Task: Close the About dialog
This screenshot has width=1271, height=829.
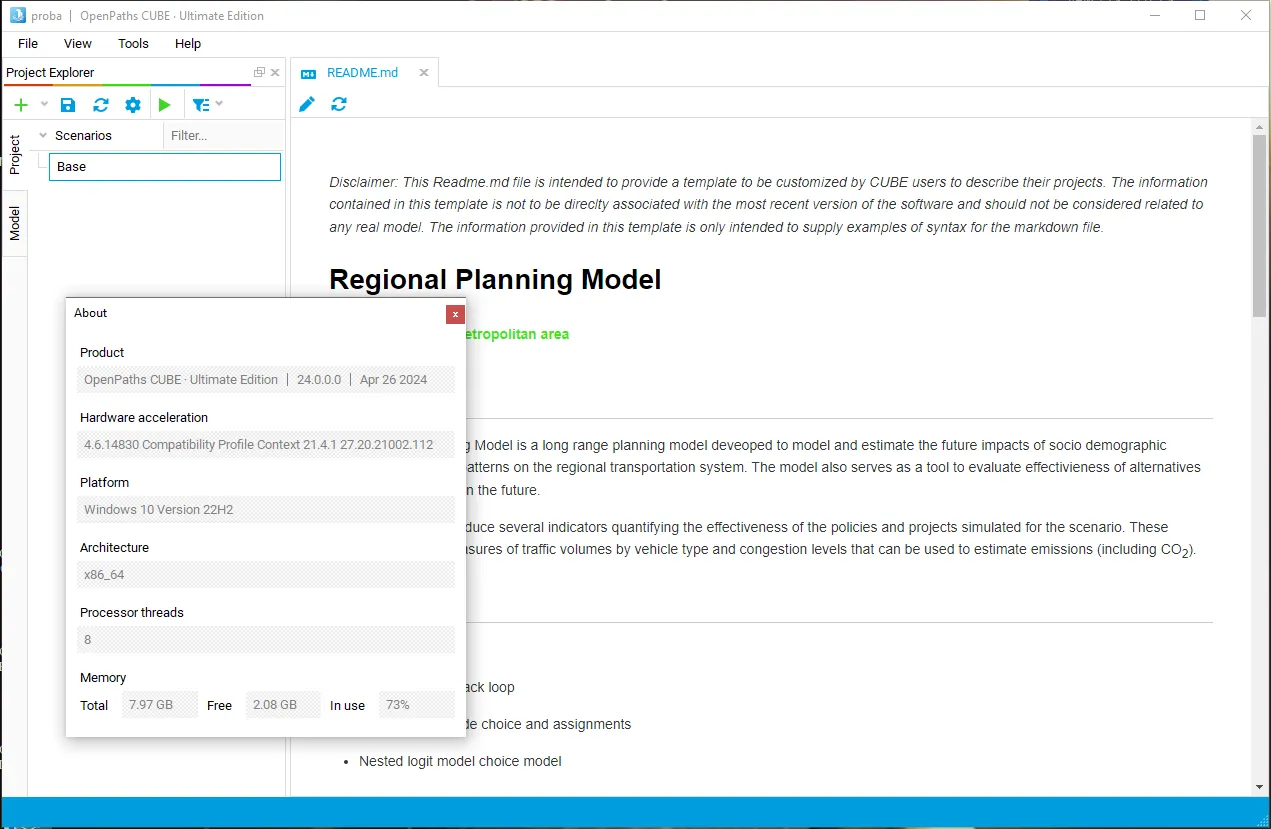Action: click(x=455, y=314)
